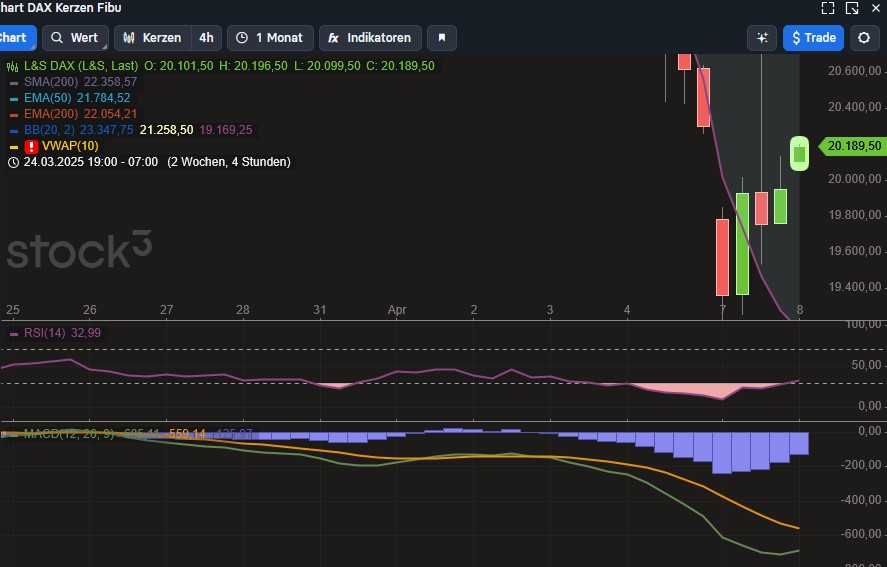
Task: Close the chart panel with X
Action: click(876, 8)
